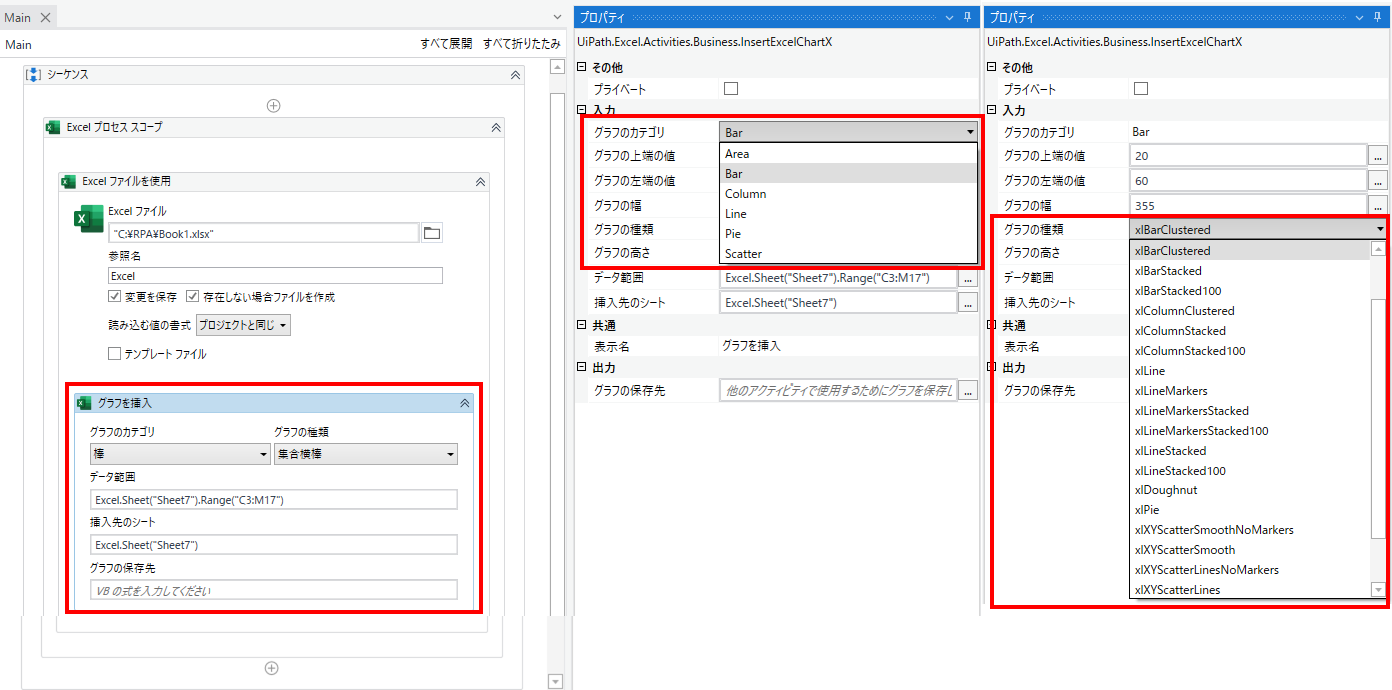This screenshot has width=1392, height=690.
Task: Select xlLineStacked100 in the chart type list
Action: tap(1251, 471)
